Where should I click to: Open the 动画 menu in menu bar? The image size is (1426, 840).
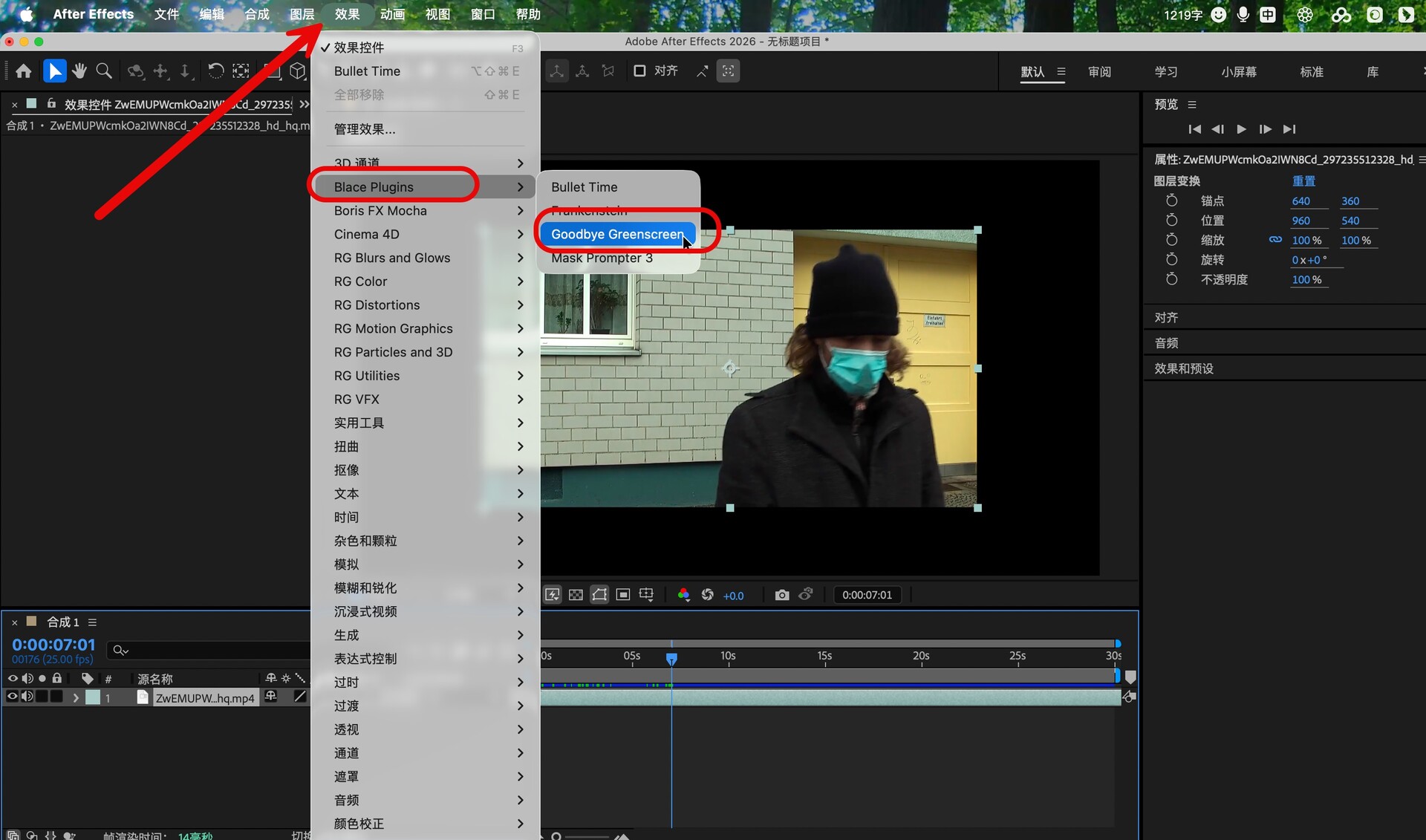pos(392,14)
